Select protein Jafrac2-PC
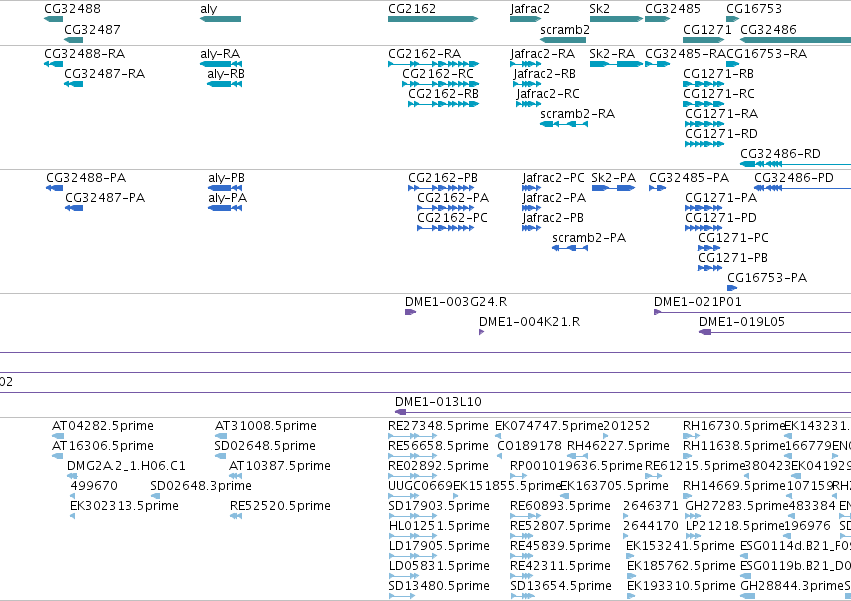Viewport: 851px width, 601px height. point(532,188)
